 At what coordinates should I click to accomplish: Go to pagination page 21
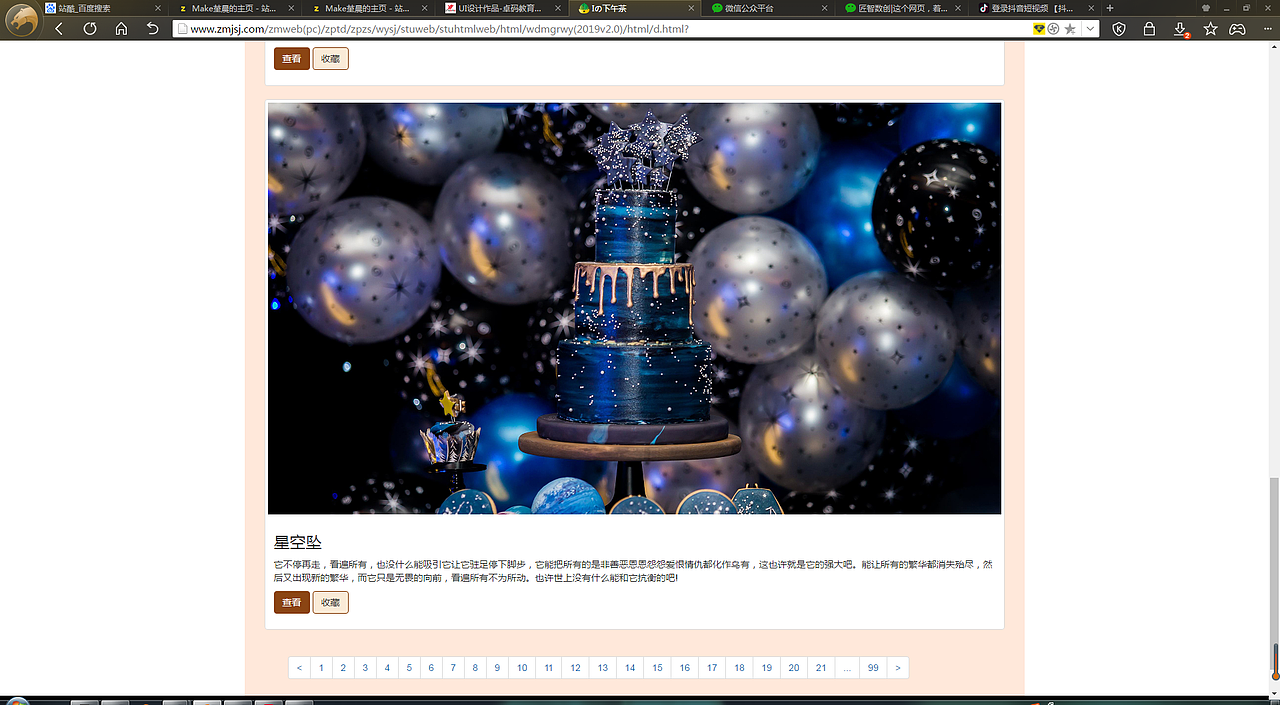pyautogui.click(x=821, y=668)
